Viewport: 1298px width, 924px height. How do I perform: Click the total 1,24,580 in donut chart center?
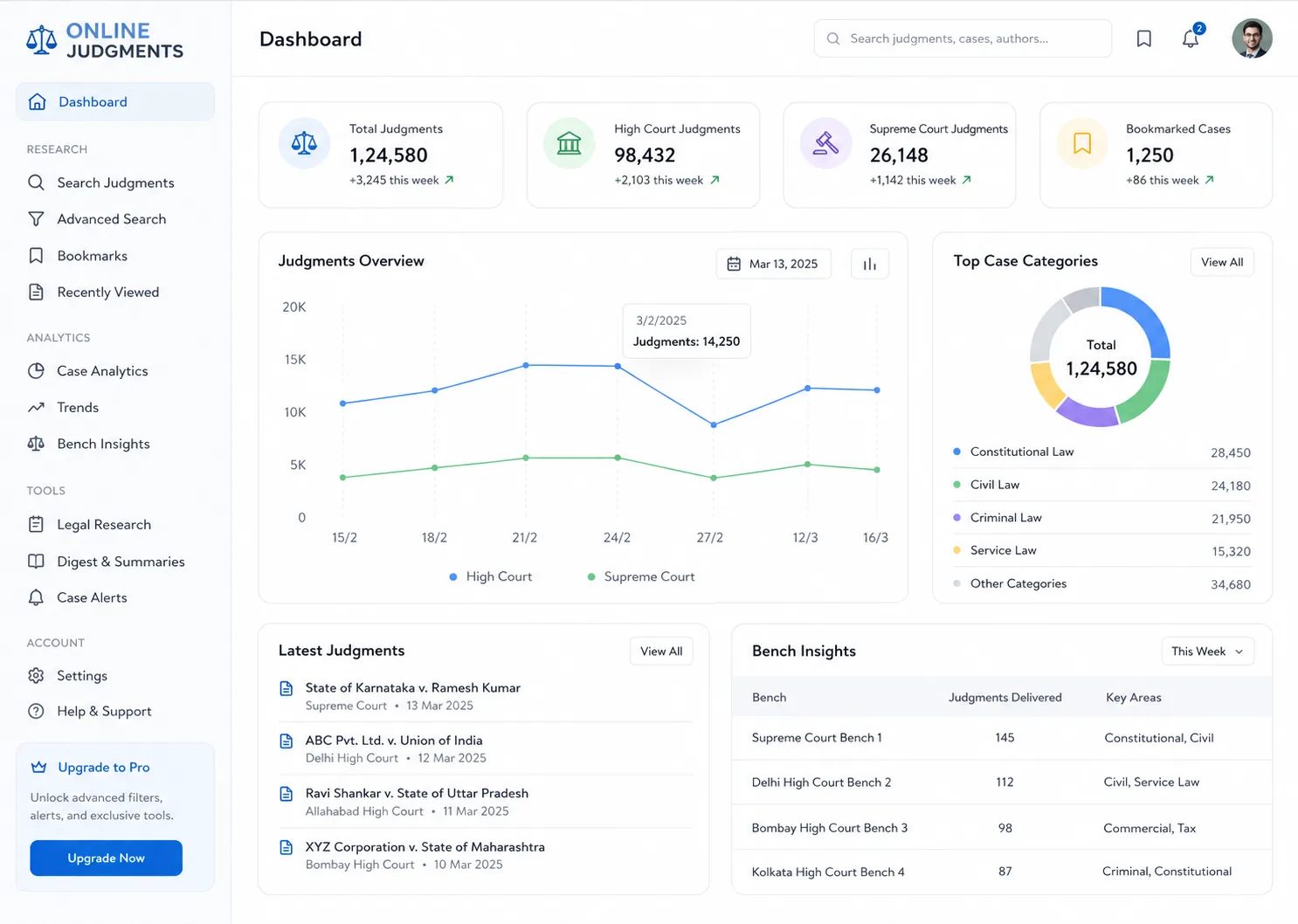coord(1101,369)
